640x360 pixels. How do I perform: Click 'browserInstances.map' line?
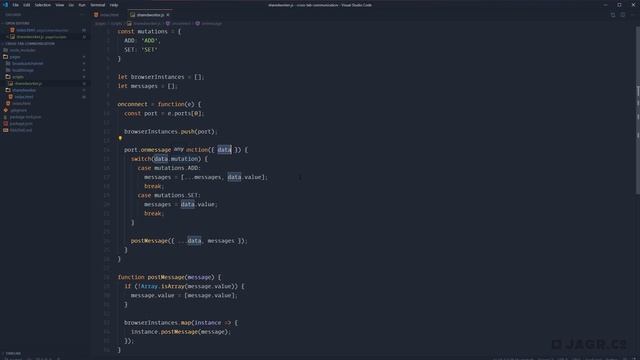pos(181,322)
